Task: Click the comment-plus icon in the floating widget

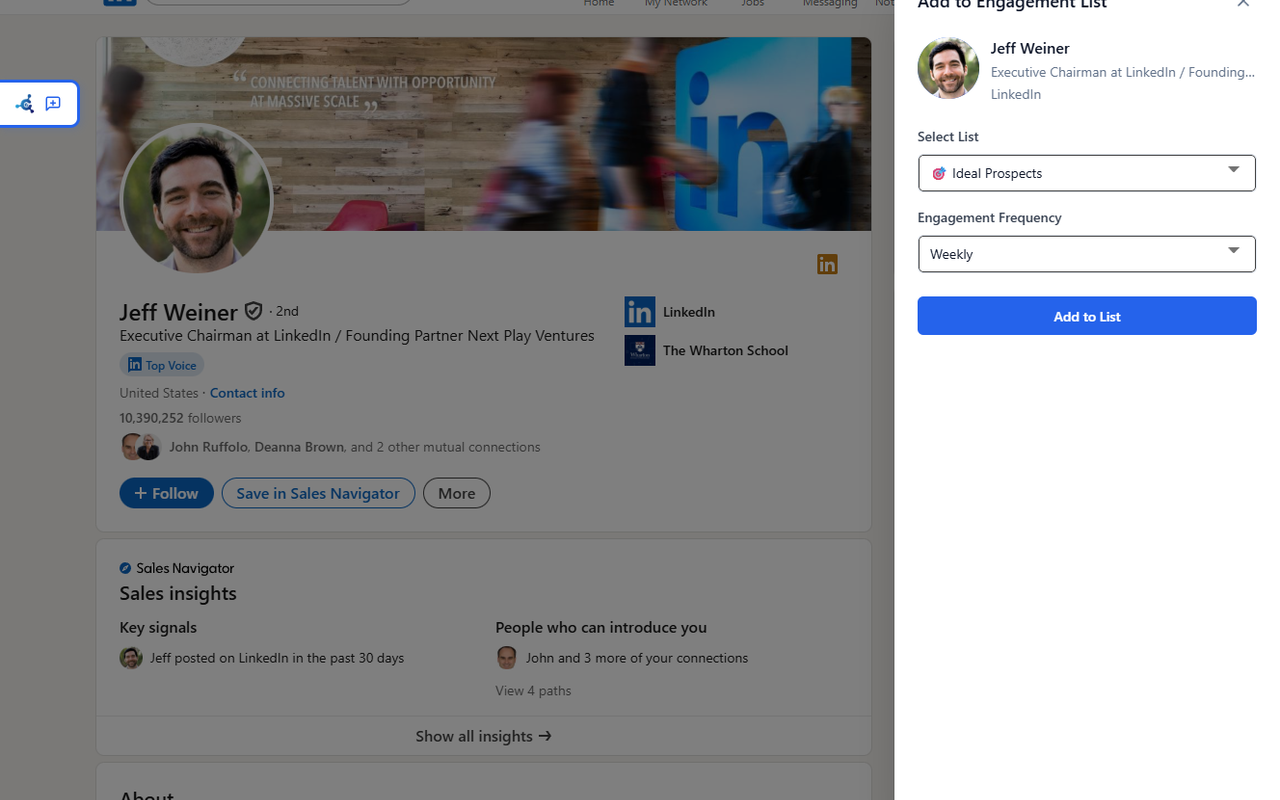Action: tap(53, 104)
